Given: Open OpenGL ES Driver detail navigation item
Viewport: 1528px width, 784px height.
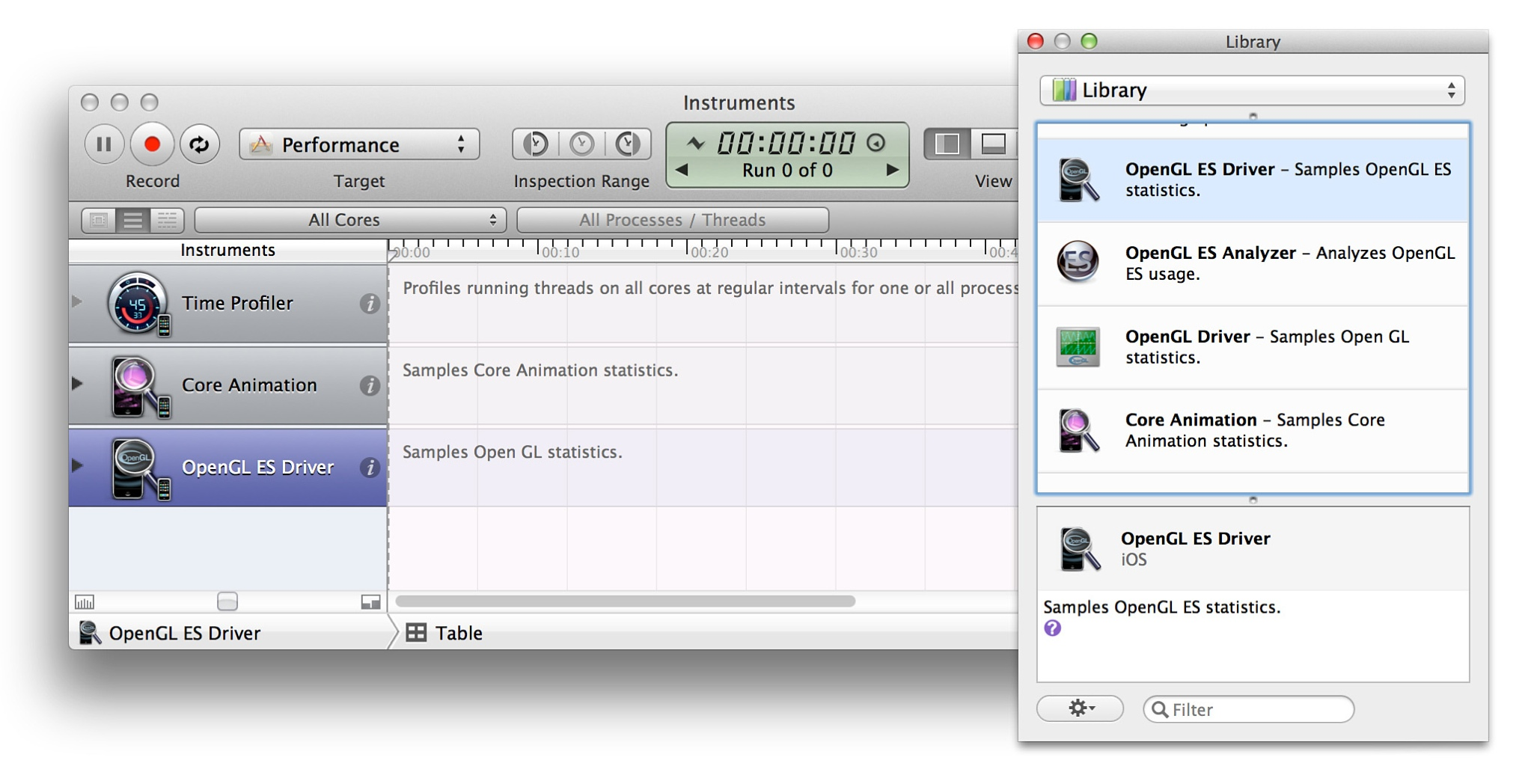Looking at the screenshot, I should (x=170, y=633).
